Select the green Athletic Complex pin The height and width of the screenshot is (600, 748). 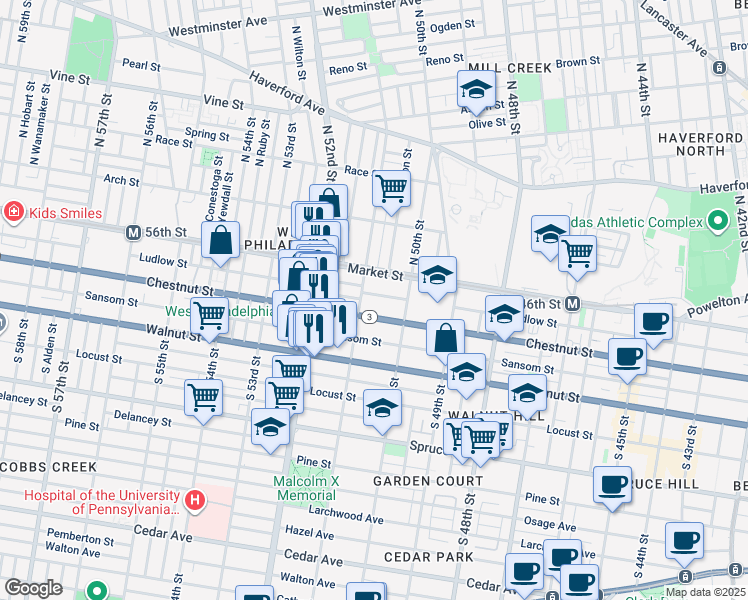[x=718, y=222]
